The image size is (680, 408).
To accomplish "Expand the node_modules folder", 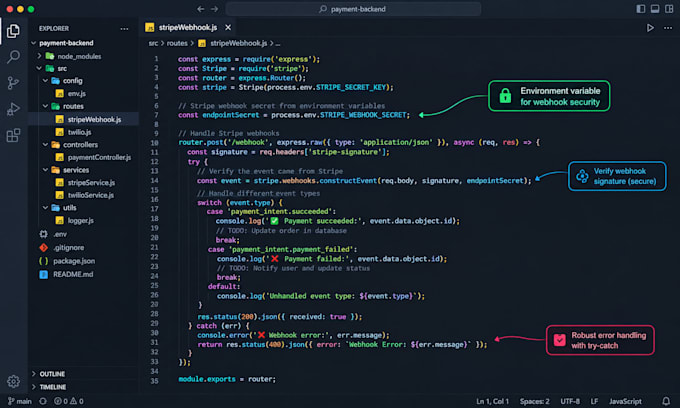I will pos(39,56).
